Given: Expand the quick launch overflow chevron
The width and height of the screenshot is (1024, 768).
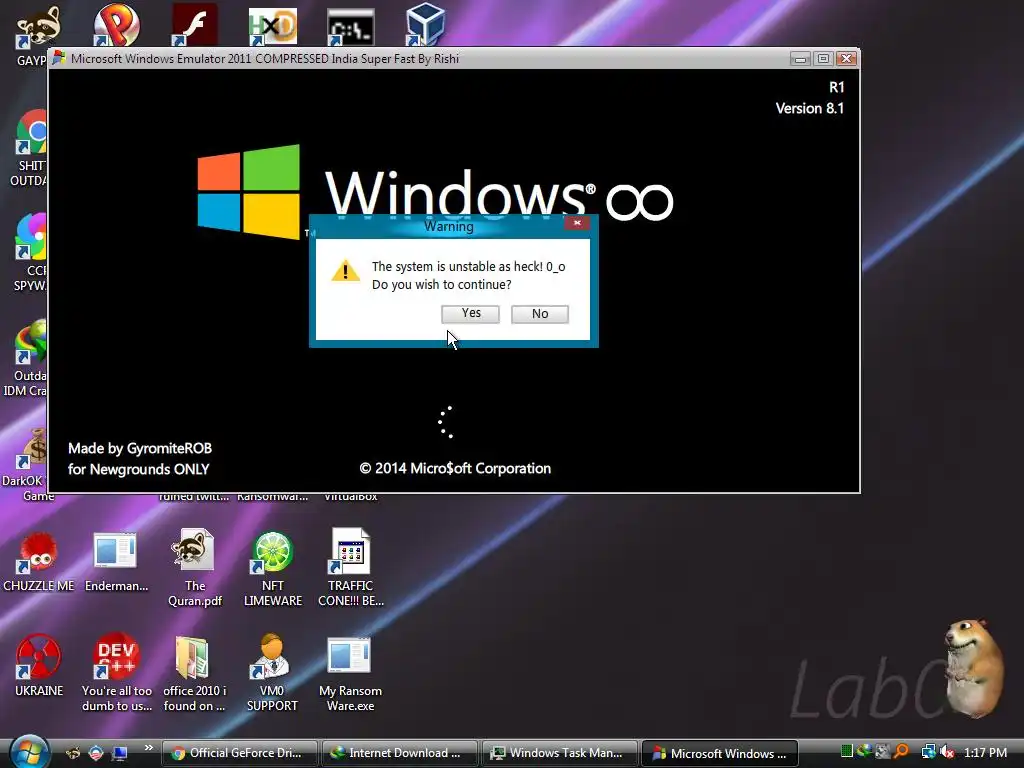Looking at the screenshot, I should click(148, 748).
